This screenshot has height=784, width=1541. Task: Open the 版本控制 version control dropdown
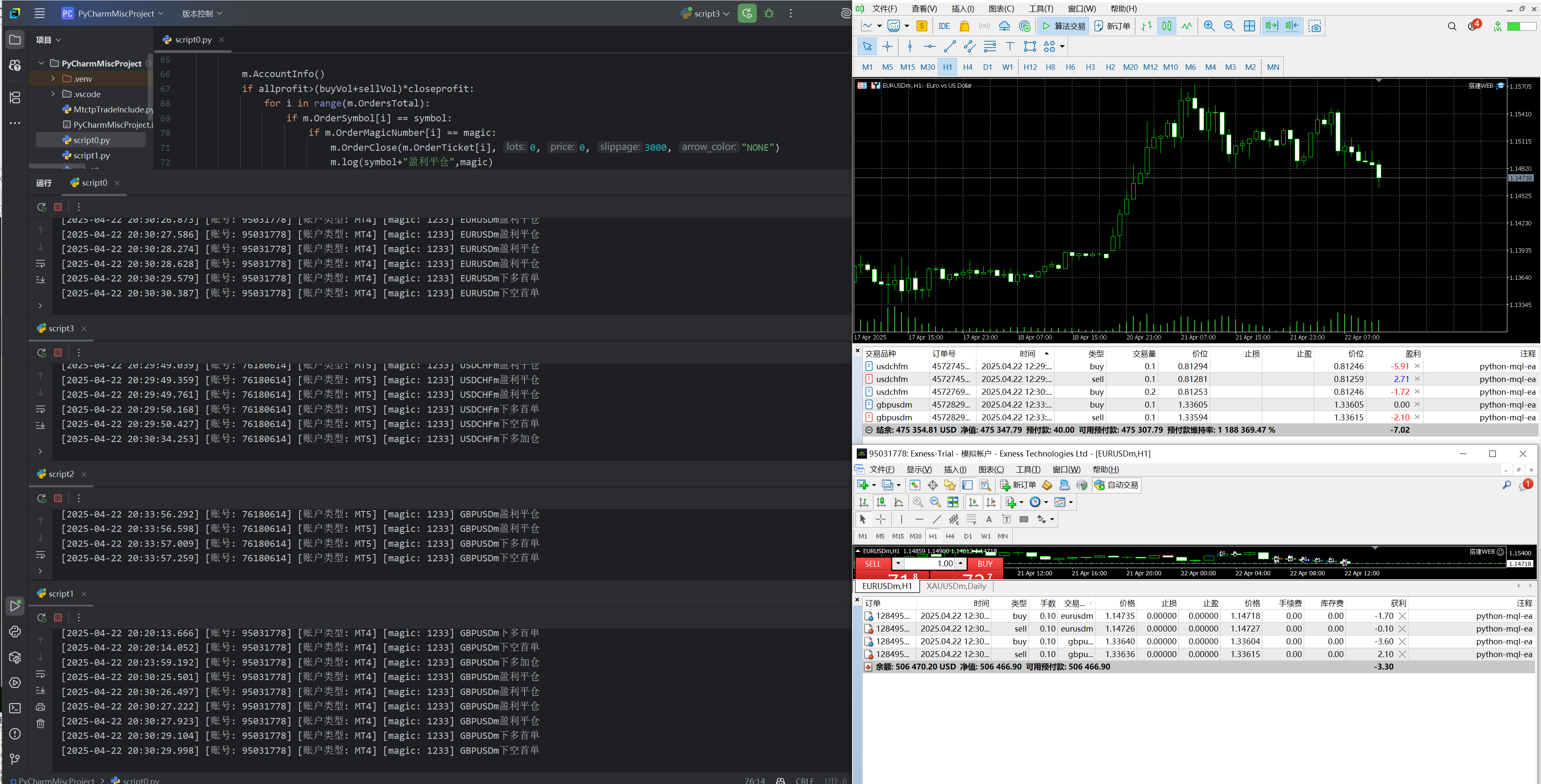[202, 13]
